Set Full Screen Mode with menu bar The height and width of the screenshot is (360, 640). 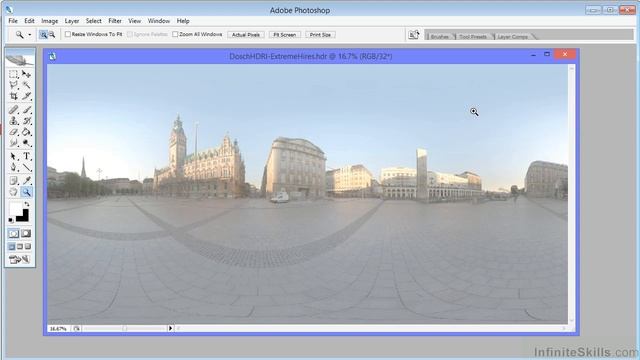[x=20, y=247]
